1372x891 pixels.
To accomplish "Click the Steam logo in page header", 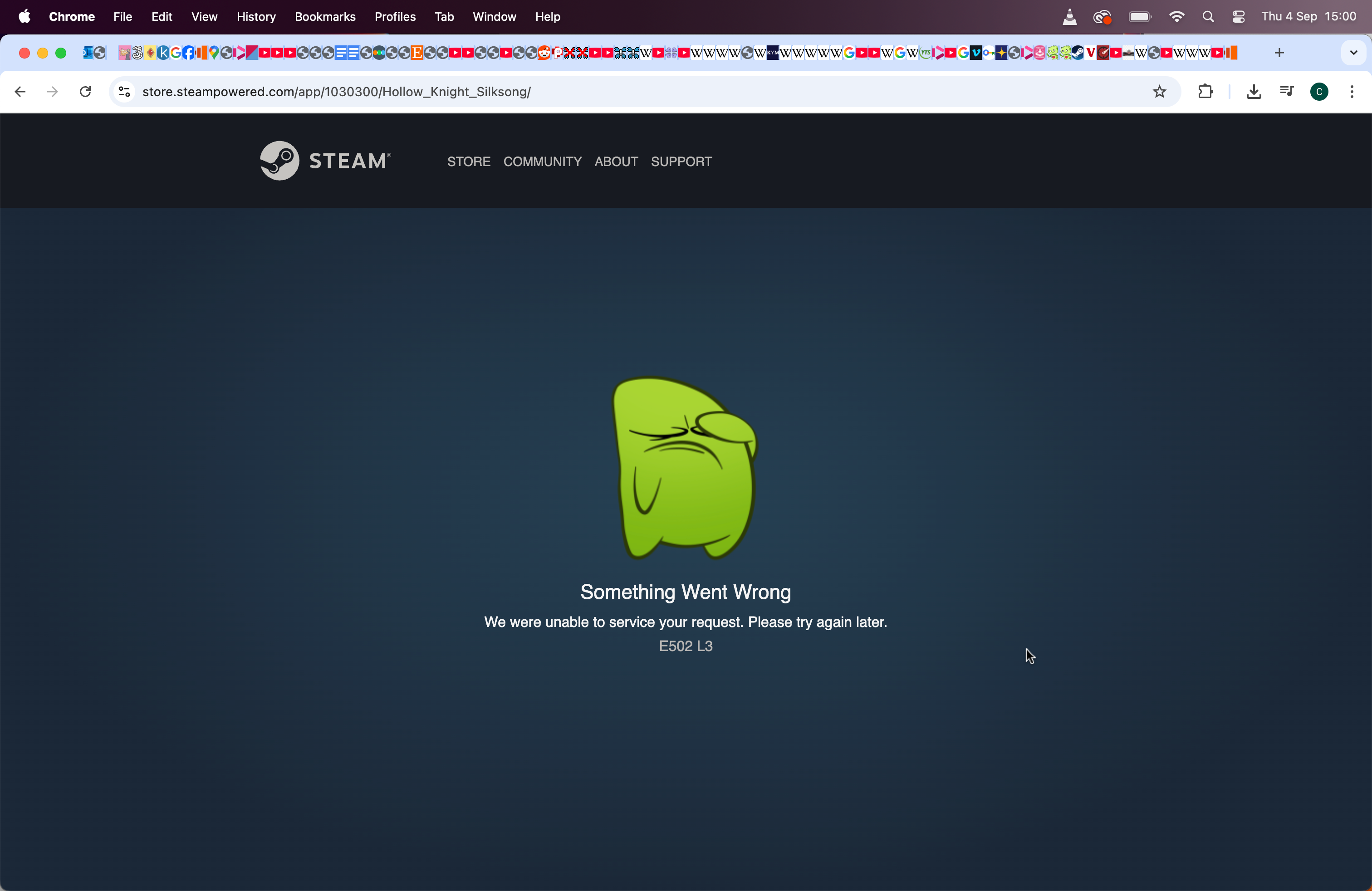I will (x=325, y=161).
